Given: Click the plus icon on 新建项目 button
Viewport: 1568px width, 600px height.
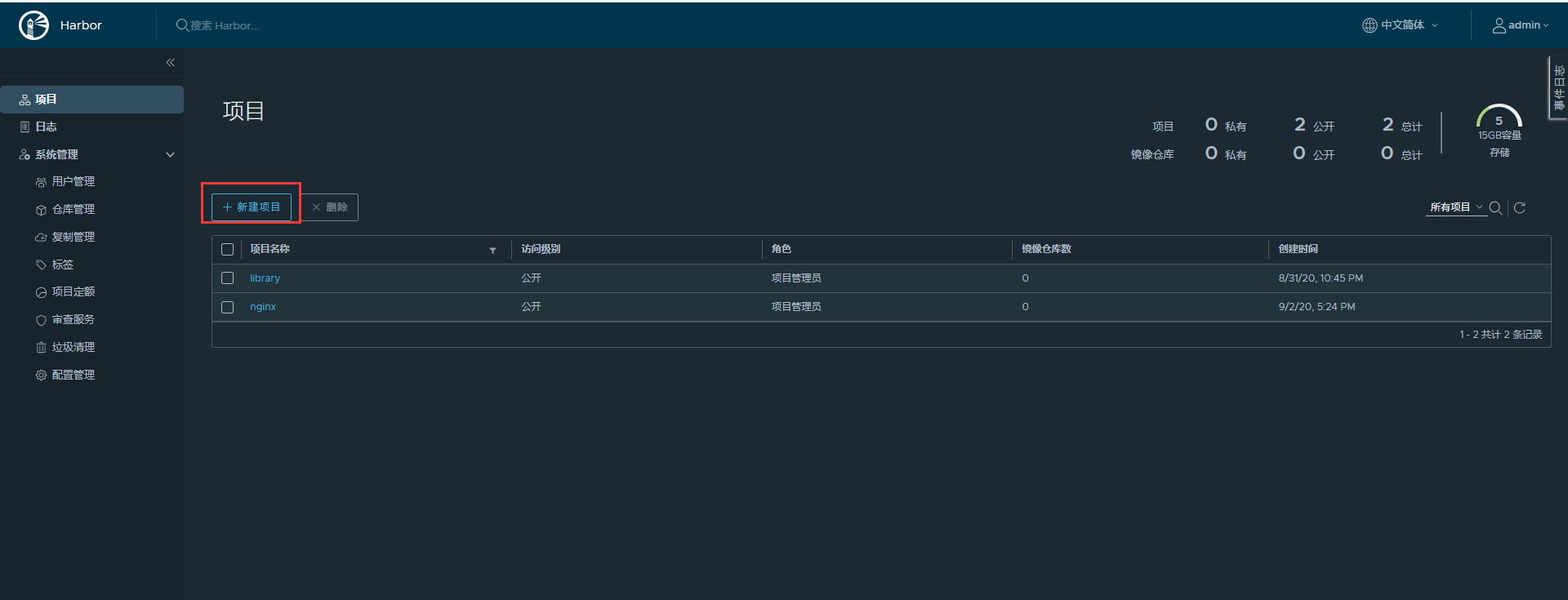Looking at the screenshot, I should (228, 207).
